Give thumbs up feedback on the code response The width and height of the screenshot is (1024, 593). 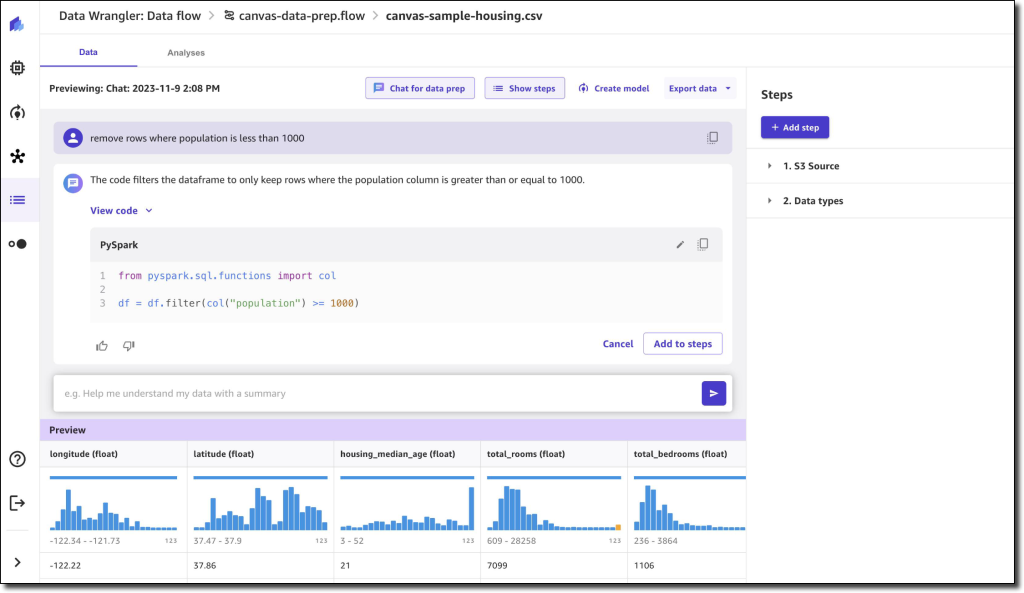pos(102,344)
